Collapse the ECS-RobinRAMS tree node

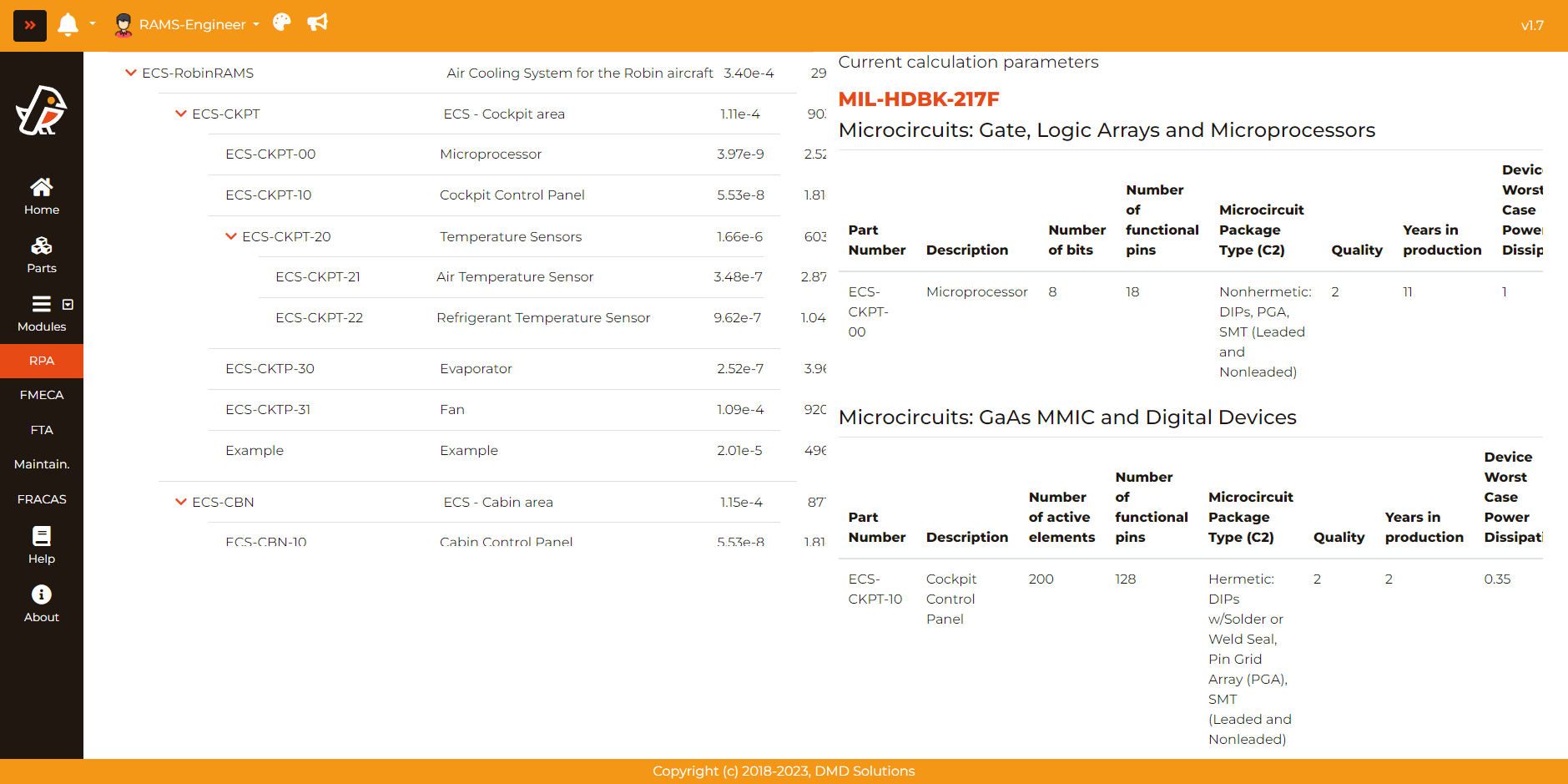(131, 73)
